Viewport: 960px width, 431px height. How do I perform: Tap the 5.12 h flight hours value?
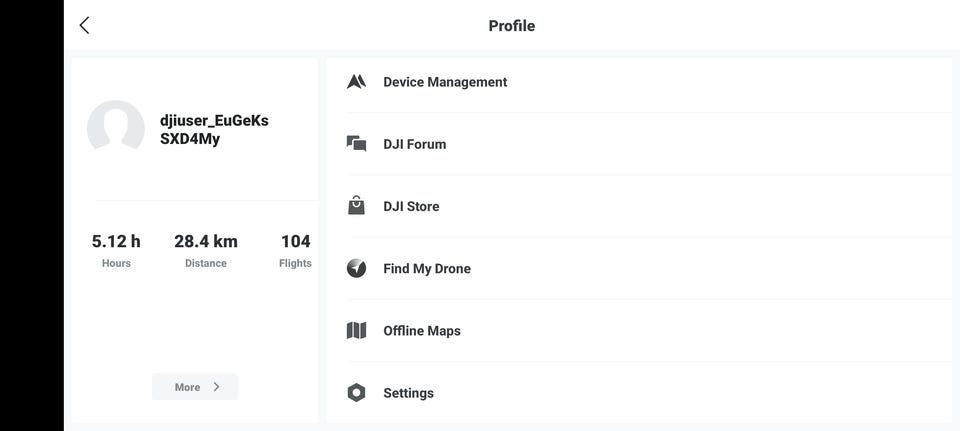[x=116, y=241]
